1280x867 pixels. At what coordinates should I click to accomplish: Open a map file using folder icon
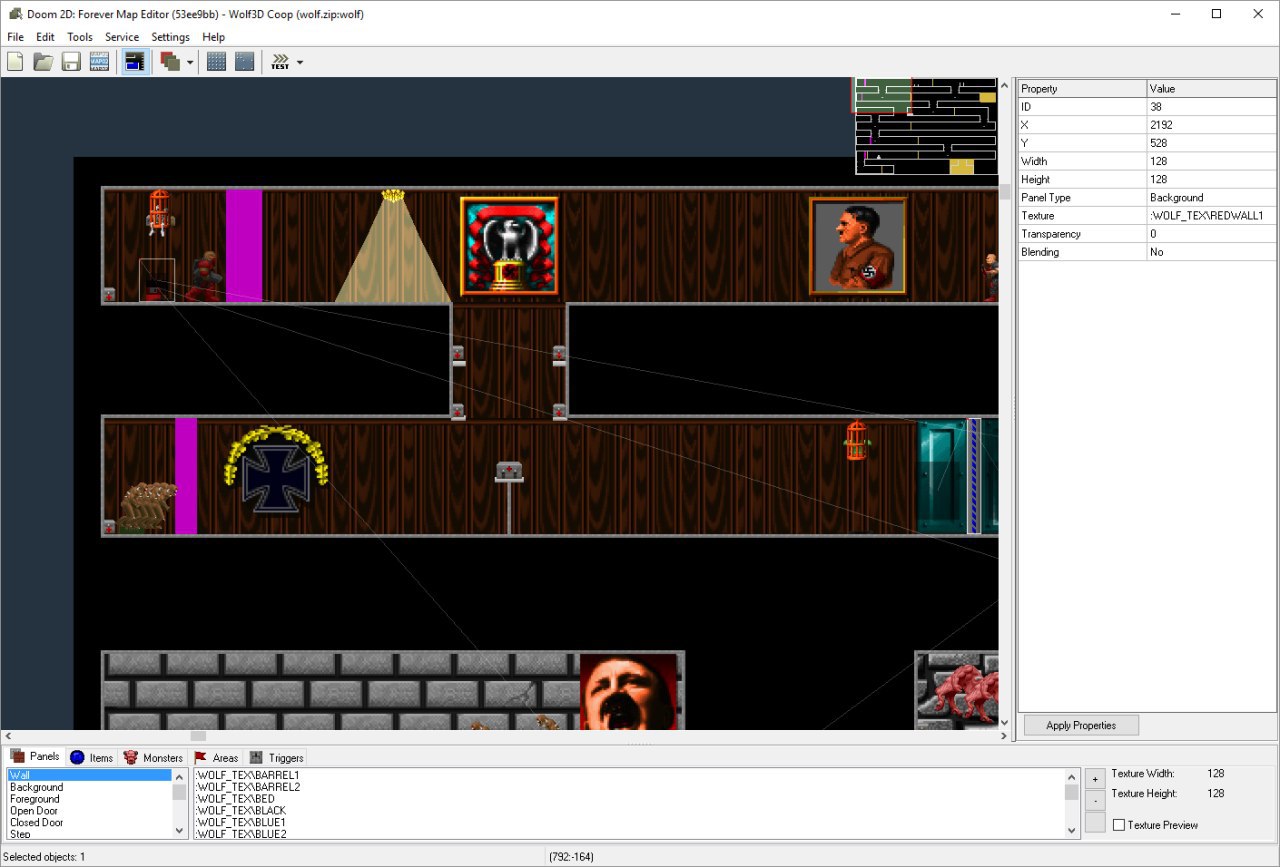tap(43, 62)
